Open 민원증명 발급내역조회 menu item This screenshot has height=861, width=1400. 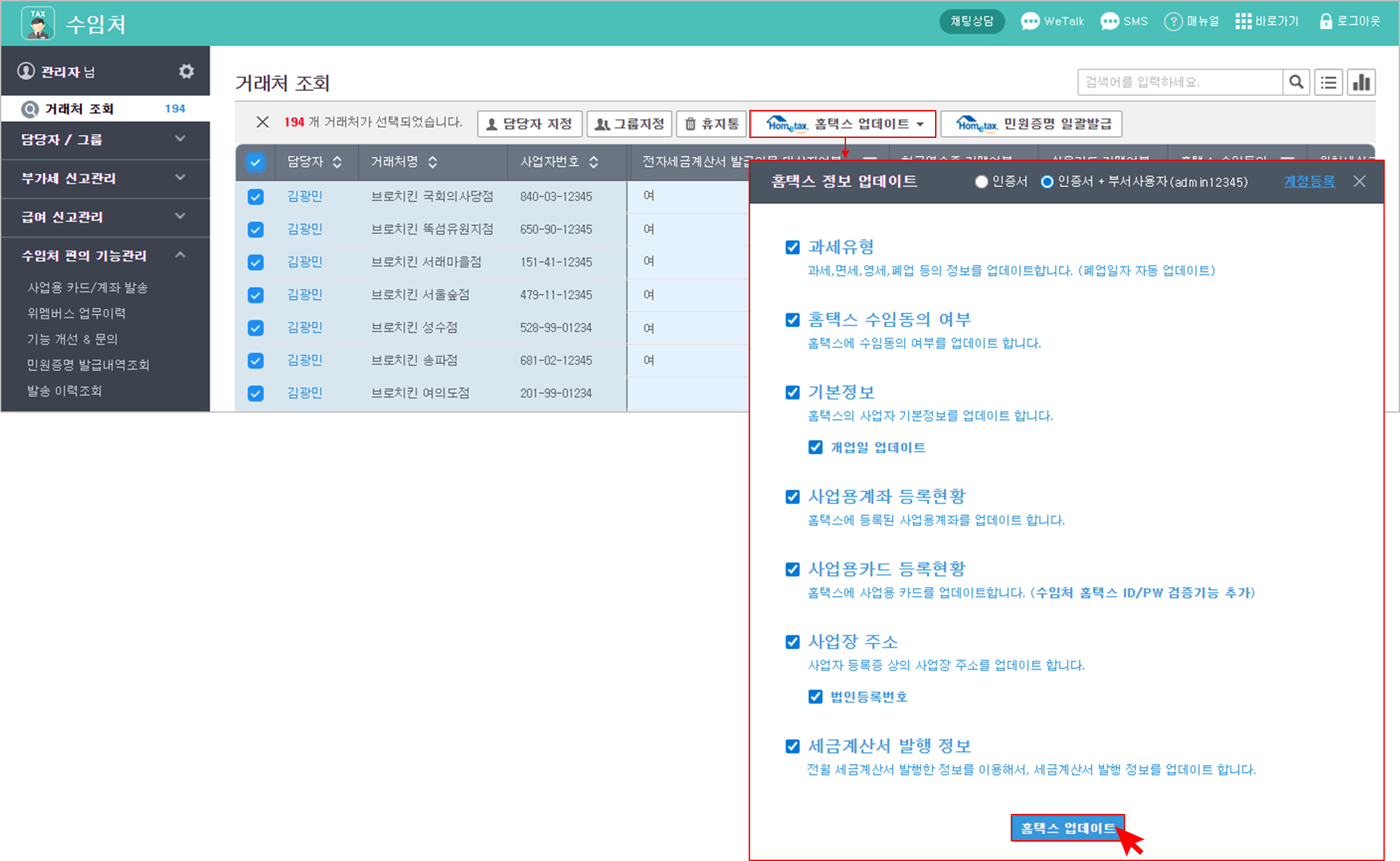(x=88, y=365)
